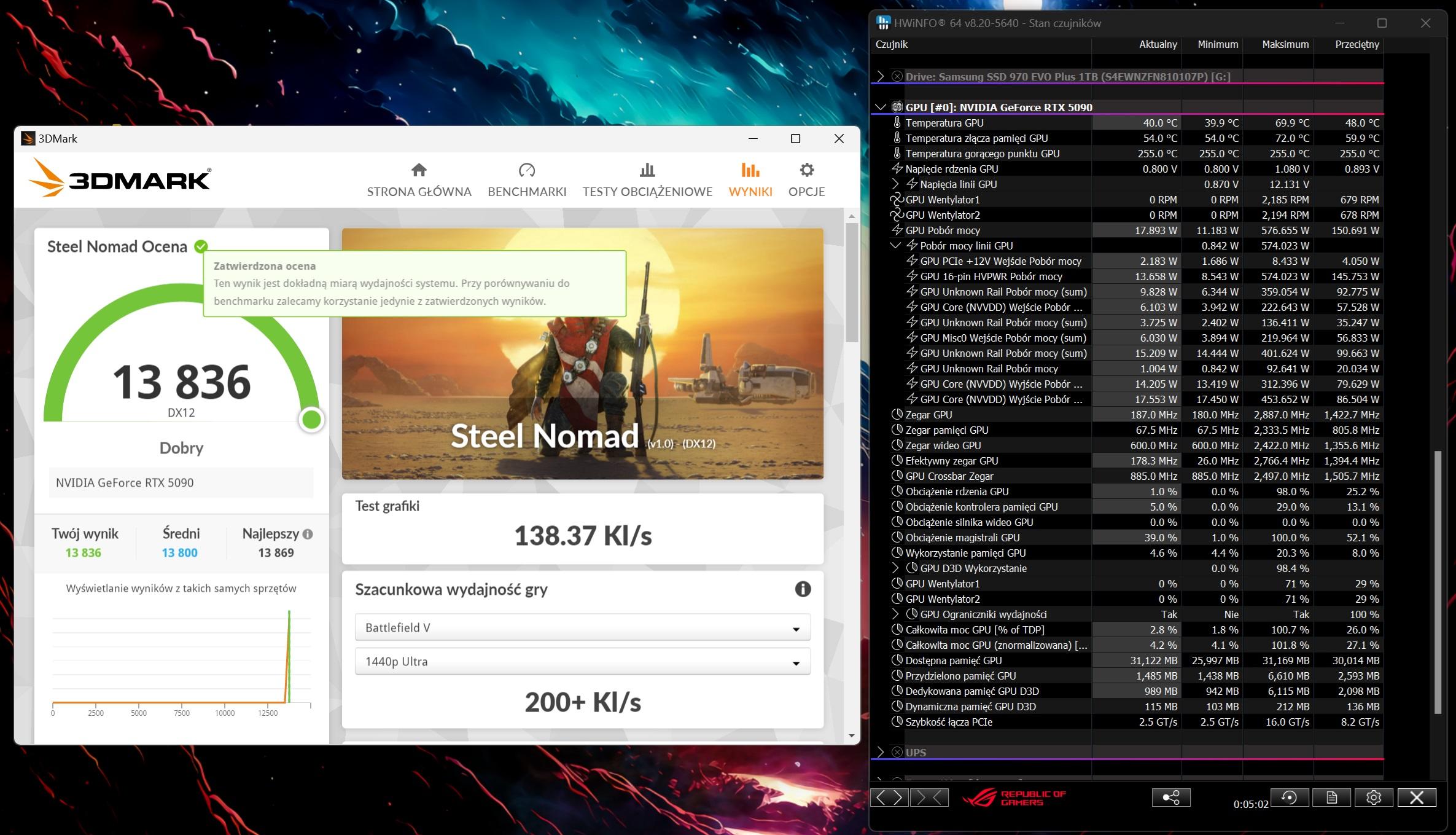Open HWiNFO logging file icon
Screen dimensions: 1456x835
(x=1331, y=798)
